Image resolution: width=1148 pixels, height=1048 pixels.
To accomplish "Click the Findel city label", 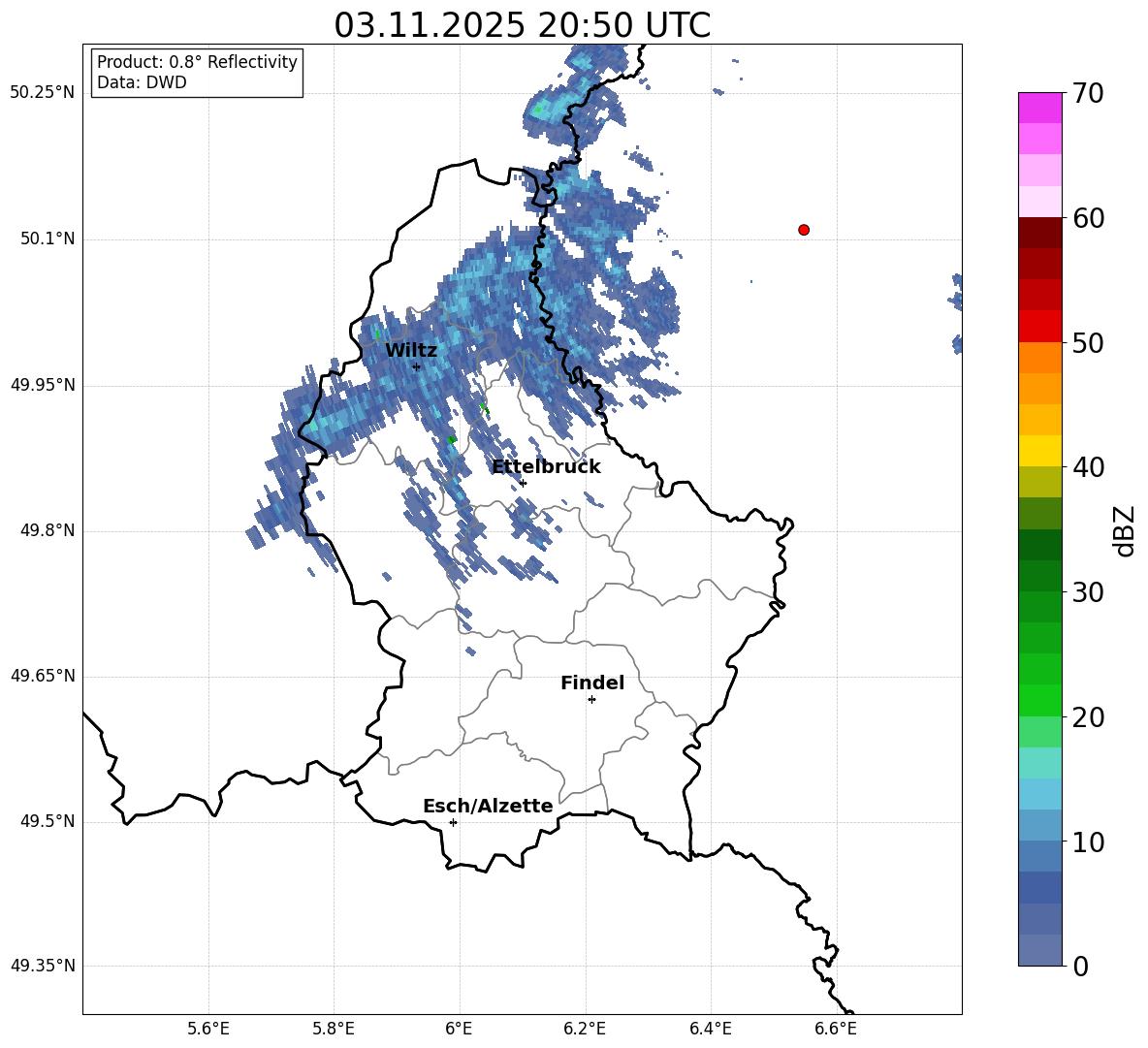I will click(592, 683).
